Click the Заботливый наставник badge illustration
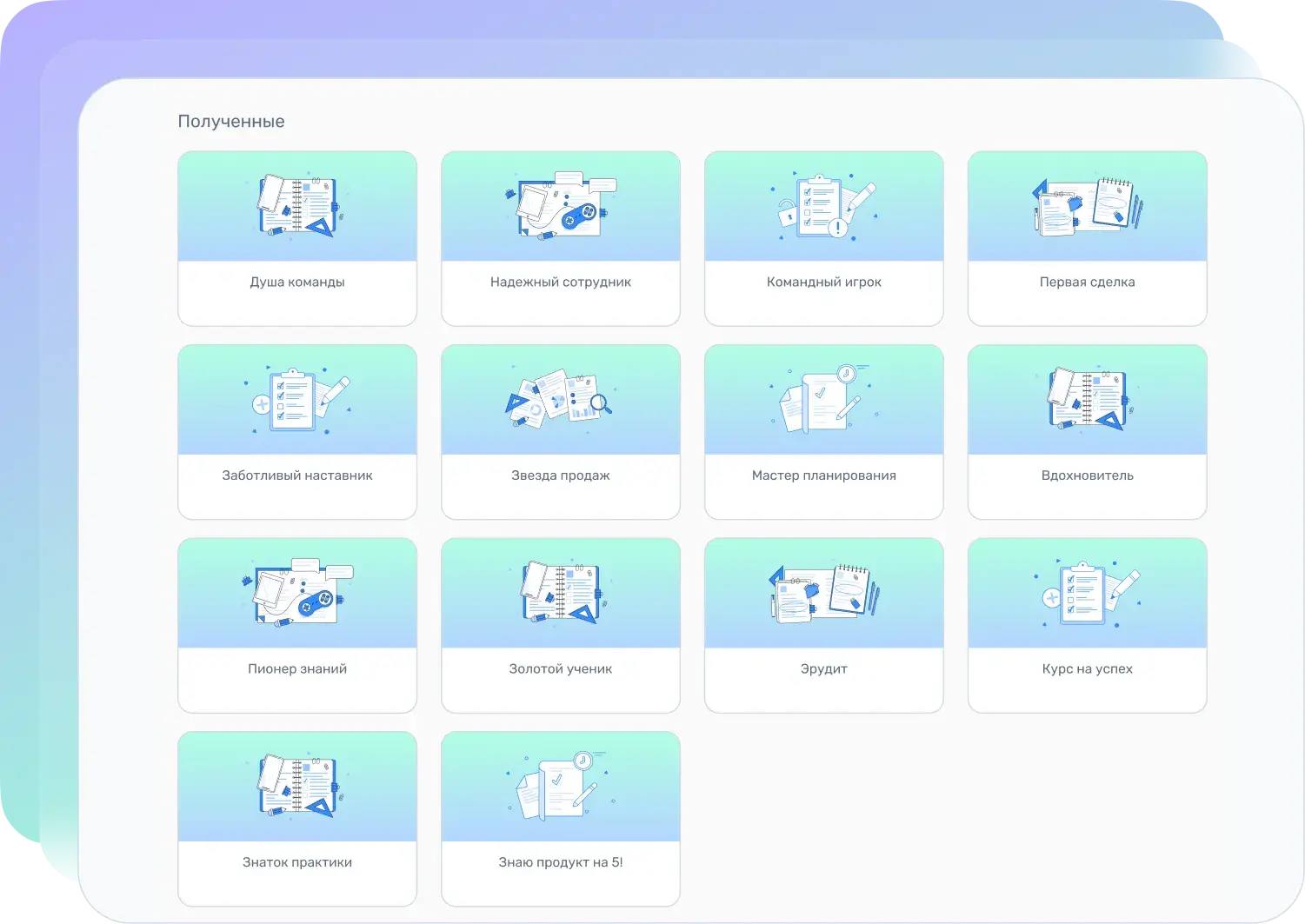This screenshot has width=1305, height=924. click(x=297, y=400)
